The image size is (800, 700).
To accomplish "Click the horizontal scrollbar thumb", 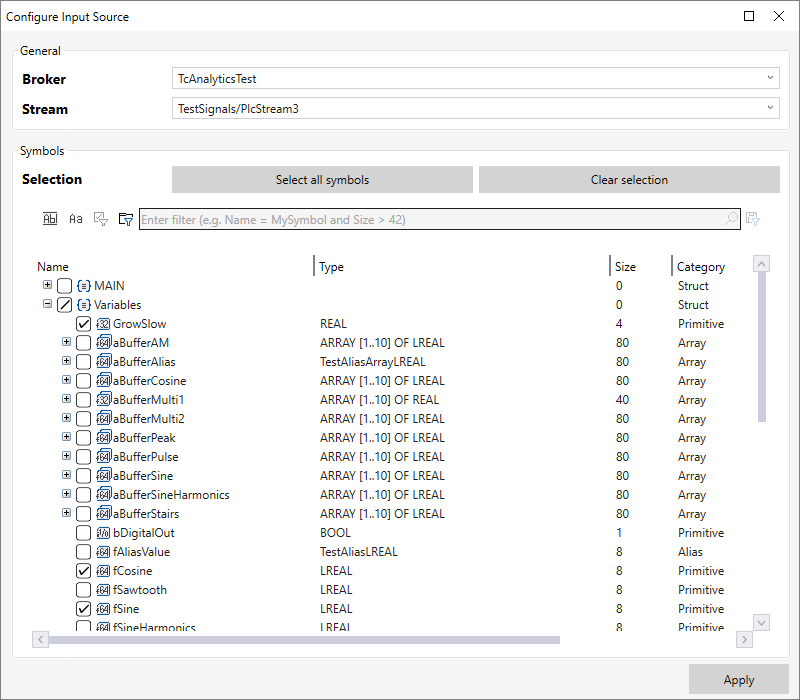I will (304, 640).
